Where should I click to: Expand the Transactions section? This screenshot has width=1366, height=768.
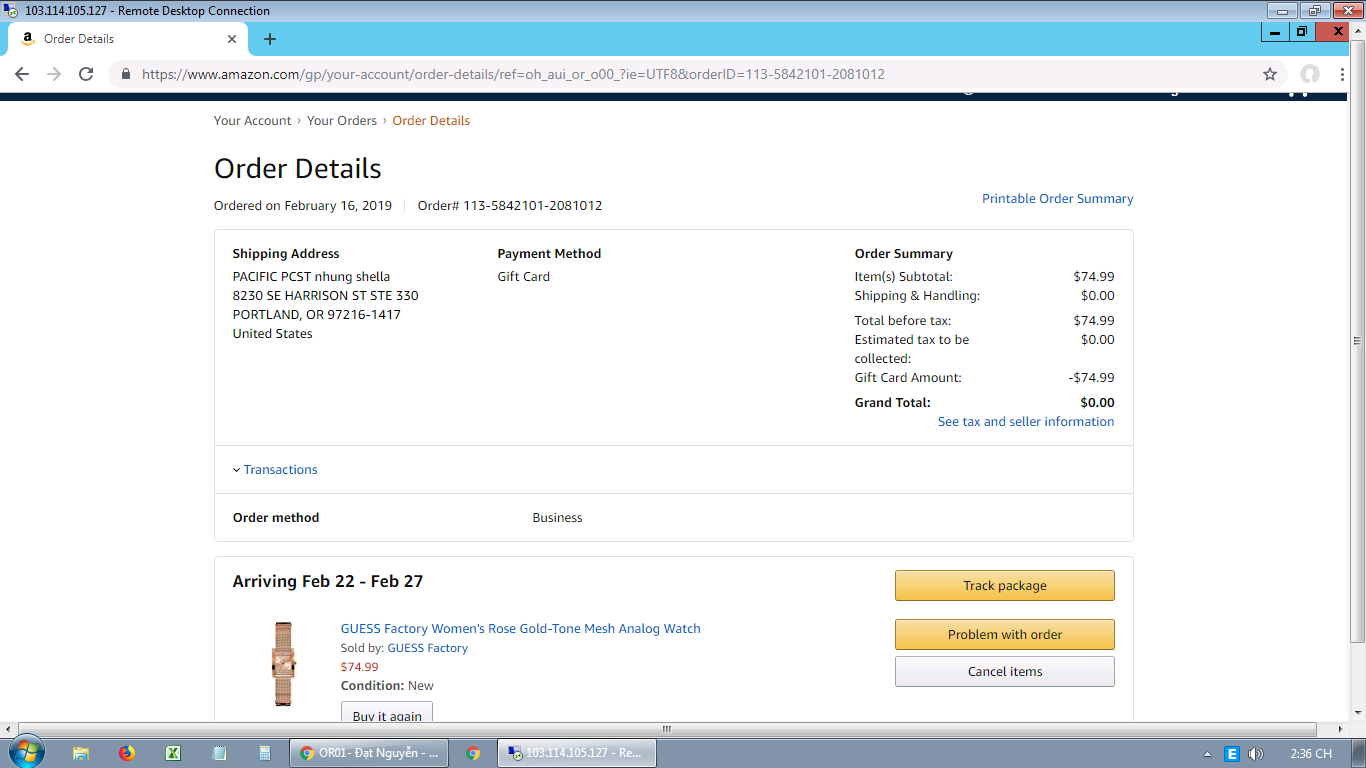[x=279, y=470]
